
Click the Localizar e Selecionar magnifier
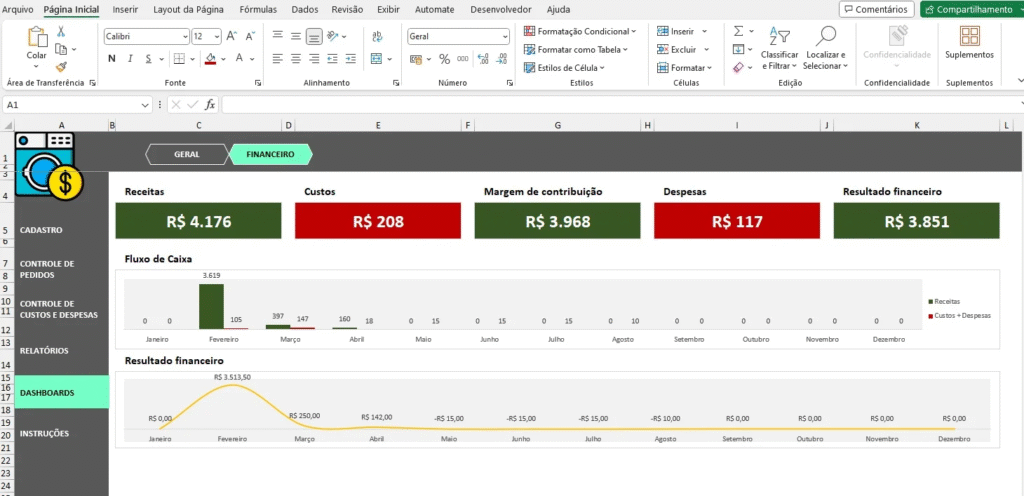pyautogui.click(x=826, y=37)
